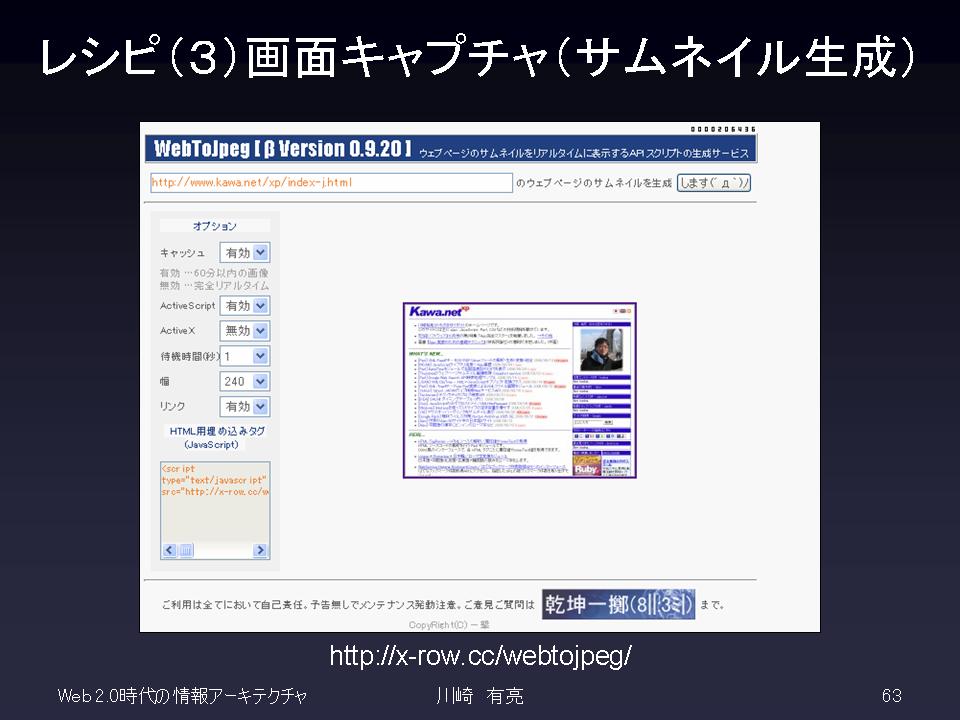Click the embed code scrollbar right arrow
This screenshot has width=960, height=720.
coord(260,551)
